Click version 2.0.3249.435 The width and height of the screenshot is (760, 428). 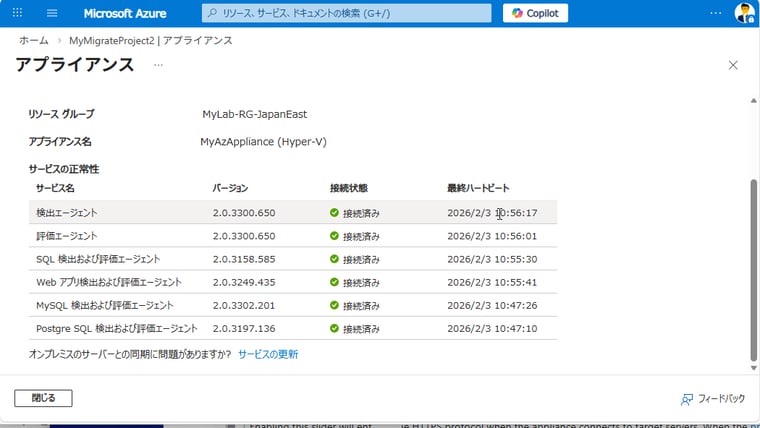[x=244, y=283]
